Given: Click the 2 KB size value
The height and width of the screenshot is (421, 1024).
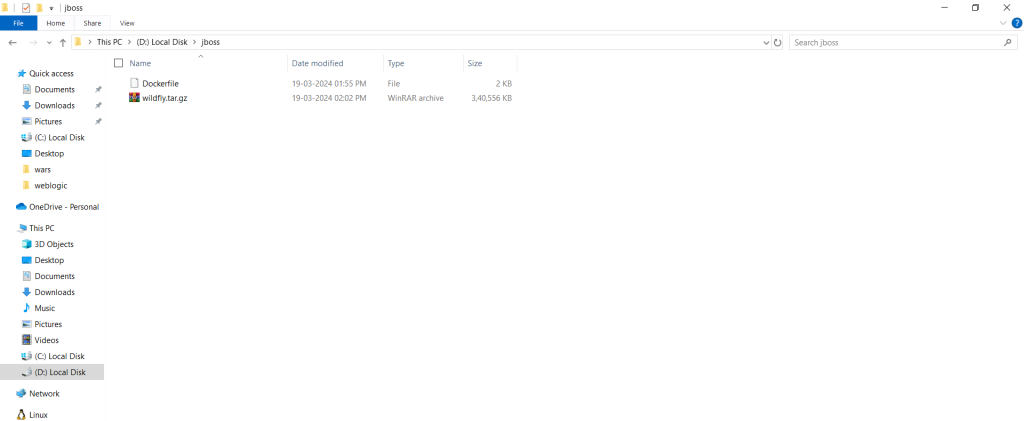Looking at the screenshot, I should pyautogui.click(x=504, y=84).
